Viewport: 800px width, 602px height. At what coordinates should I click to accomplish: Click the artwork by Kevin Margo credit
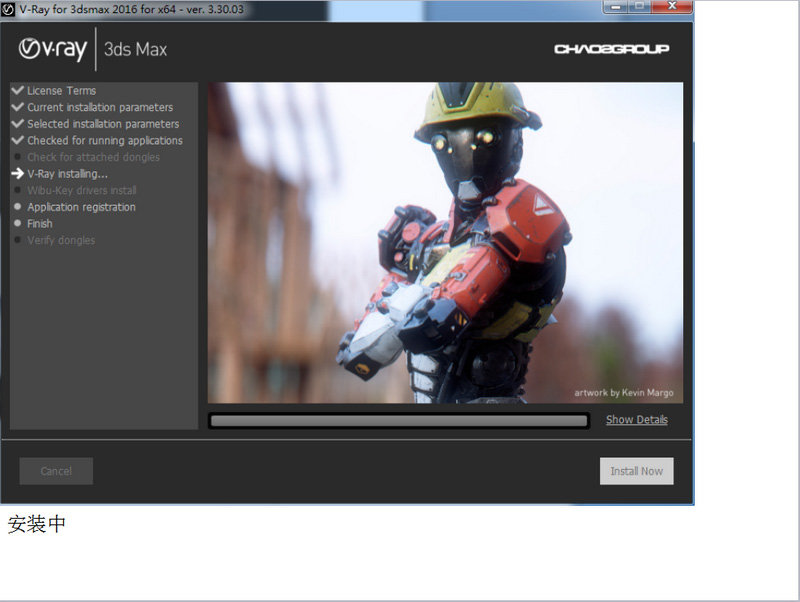pos(623,392)
